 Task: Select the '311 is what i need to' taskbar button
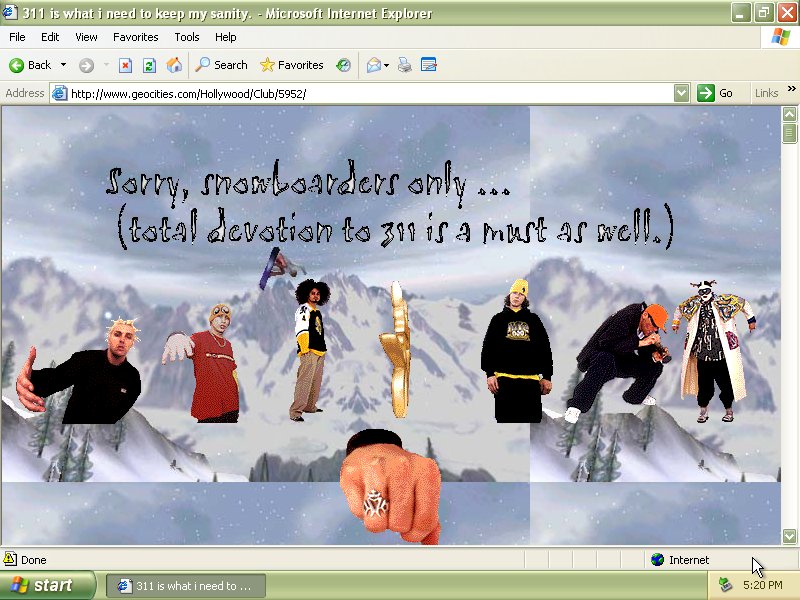click(186, 586)
